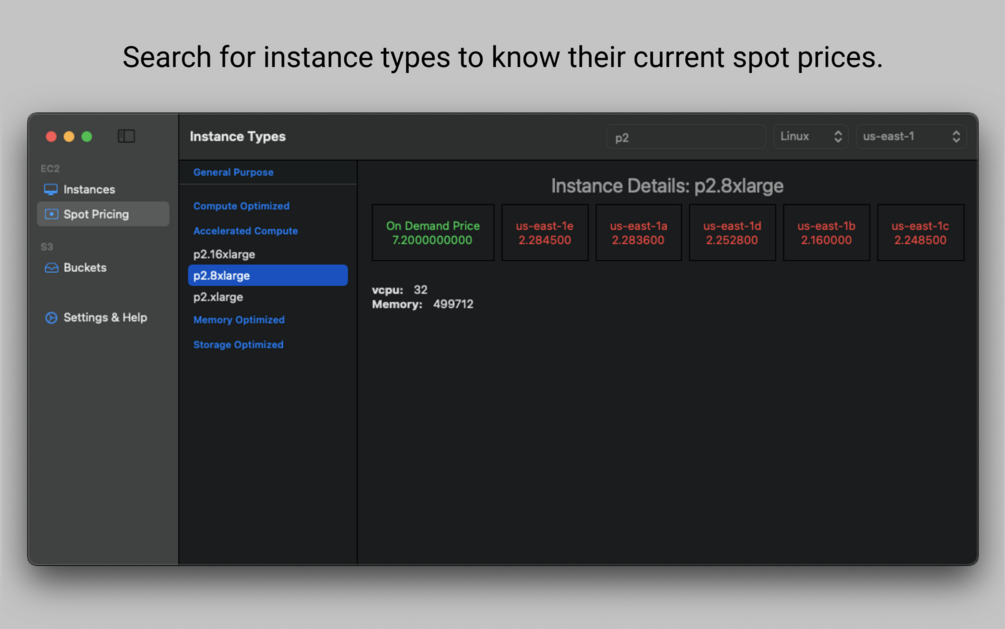This screenshot has height=629, width=1005.
Task: Expand the Storage Optimized category
Action: pyautogui.click(x=238, y=345)
